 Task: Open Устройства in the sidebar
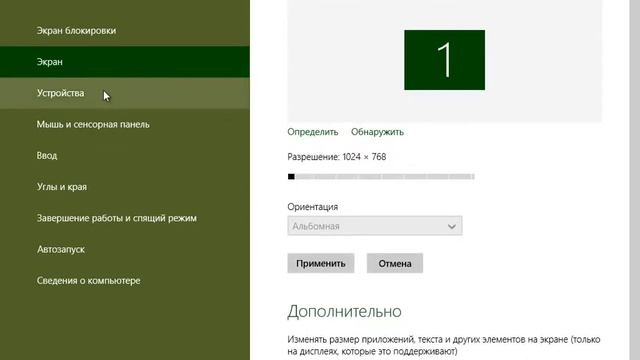(124, 93)
